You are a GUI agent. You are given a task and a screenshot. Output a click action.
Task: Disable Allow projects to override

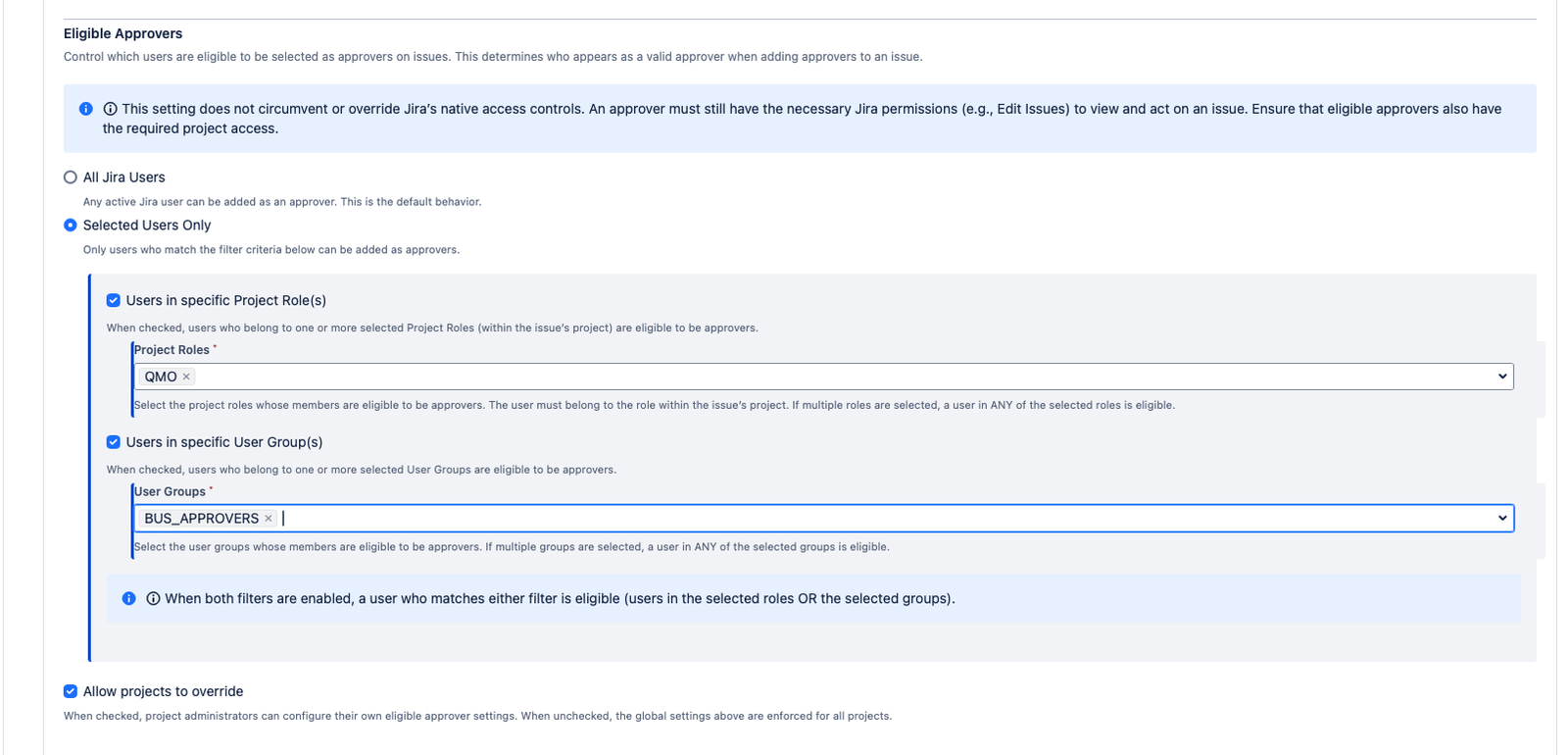point(70,691)
